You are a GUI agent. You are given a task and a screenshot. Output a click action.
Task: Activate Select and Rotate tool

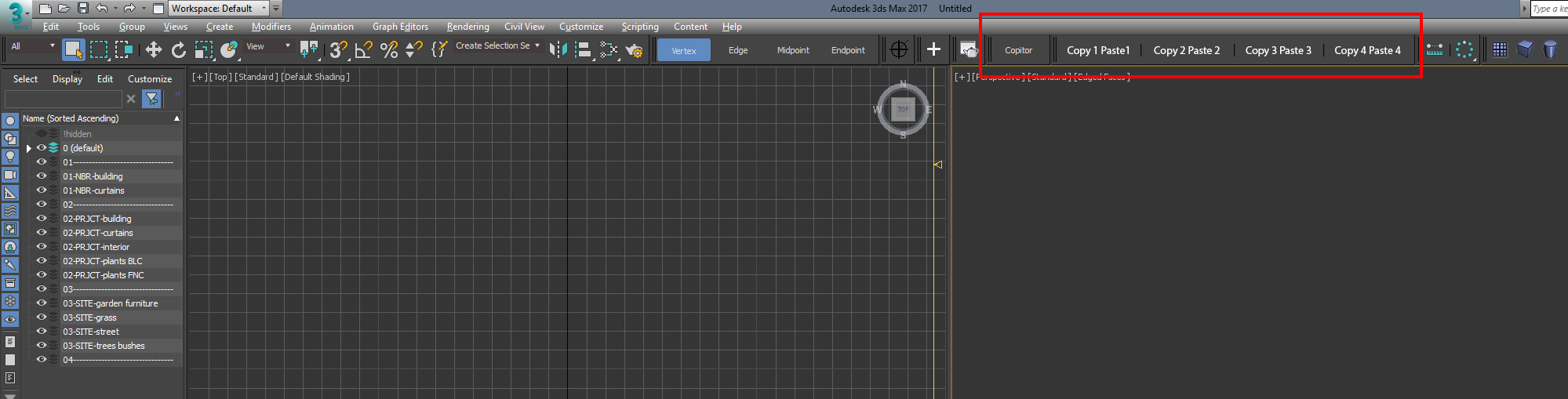pos(179,49)
